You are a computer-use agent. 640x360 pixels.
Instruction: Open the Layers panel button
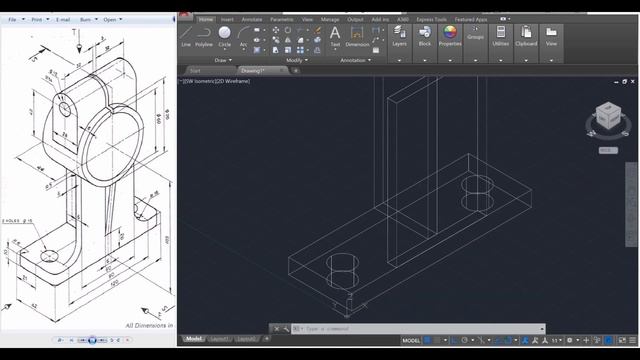tap(400, 36)
